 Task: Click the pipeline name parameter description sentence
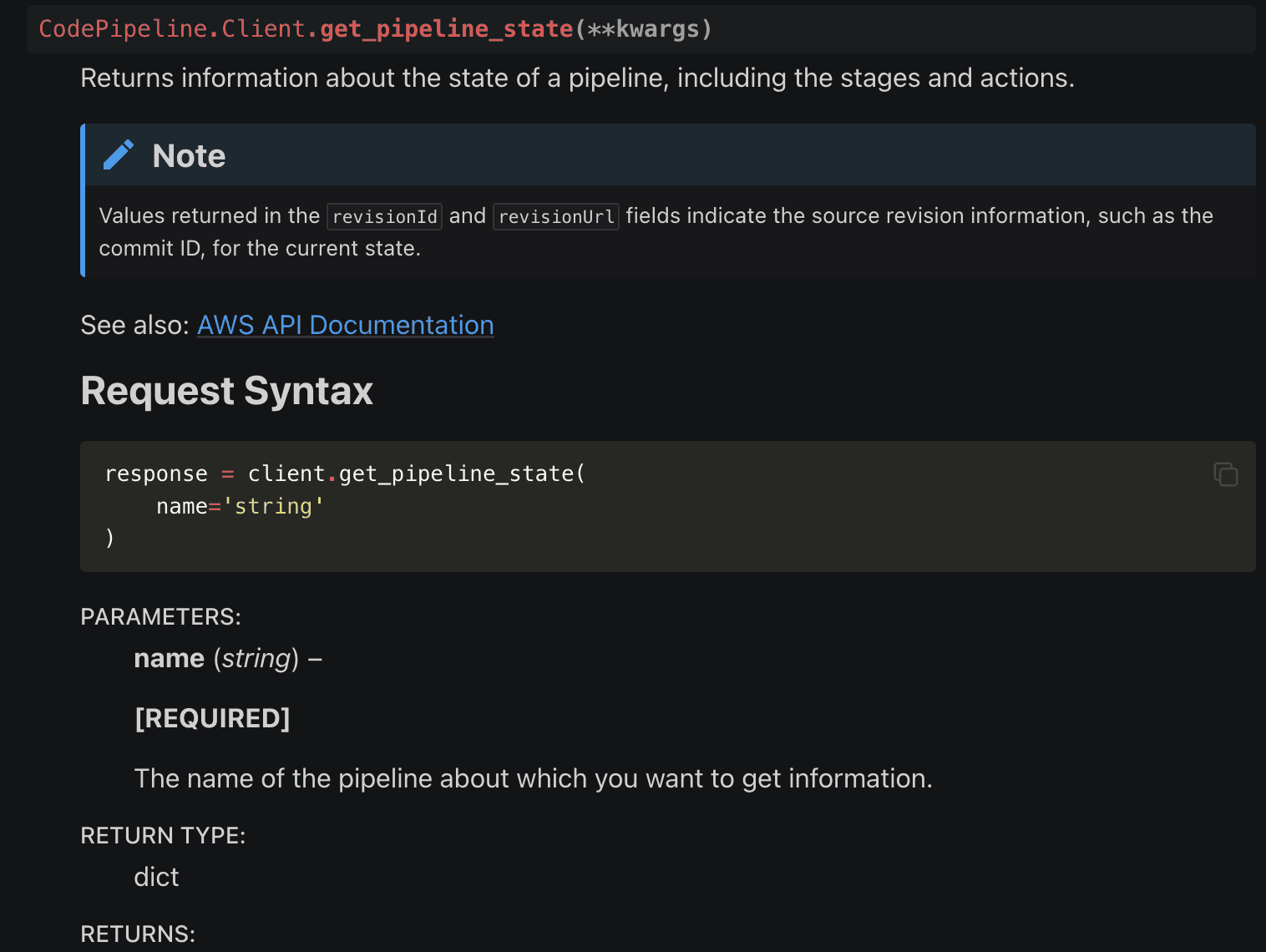tap(533, 778)
